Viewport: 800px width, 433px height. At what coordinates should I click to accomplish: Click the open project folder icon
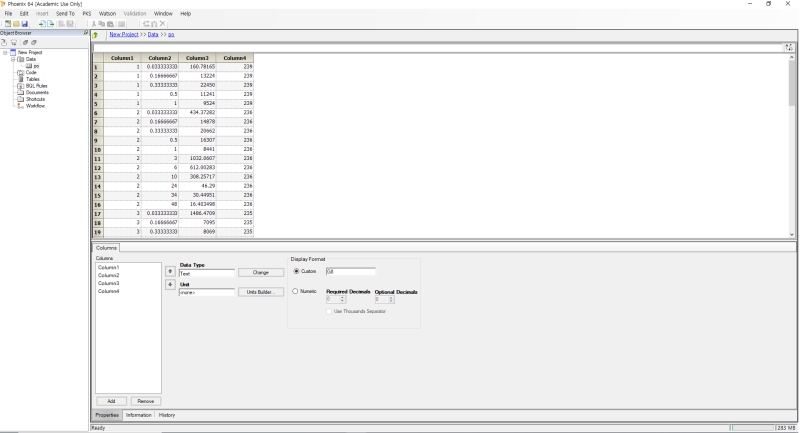(16, 24)
